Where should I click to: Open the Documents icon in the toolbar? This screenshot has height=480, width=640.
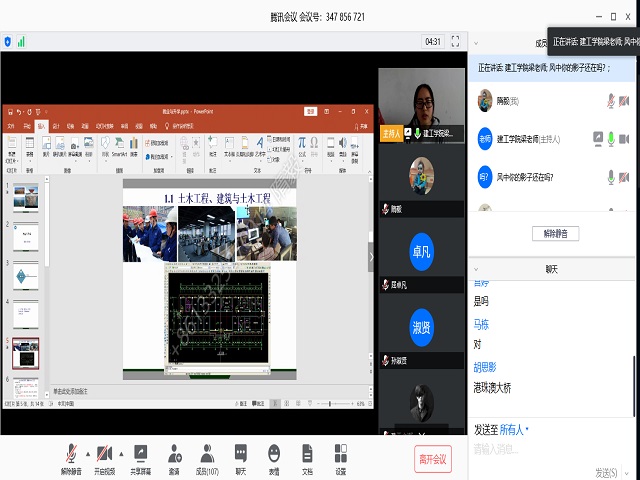[x=307, y=455]
